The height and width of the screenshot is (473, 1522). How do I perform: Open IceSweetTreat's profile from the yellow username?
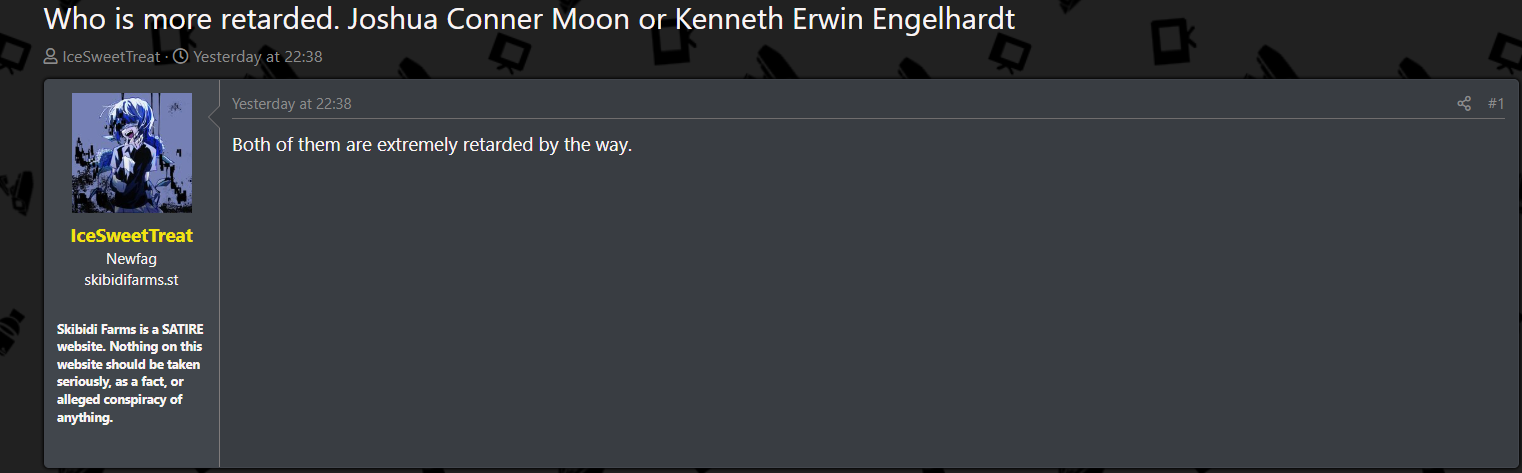pyautogui.click(x=131, y=236)
